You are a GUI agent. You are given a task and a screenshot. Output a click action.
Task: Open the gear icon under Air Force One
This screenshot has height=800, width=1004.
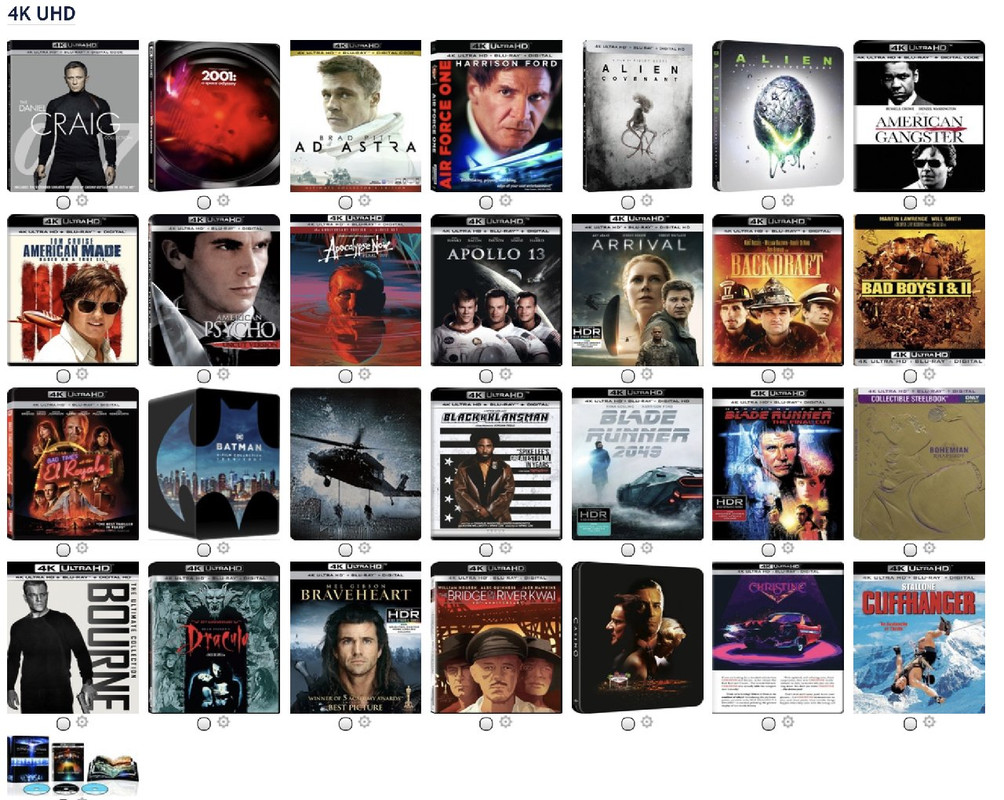(x=505, y=200)
